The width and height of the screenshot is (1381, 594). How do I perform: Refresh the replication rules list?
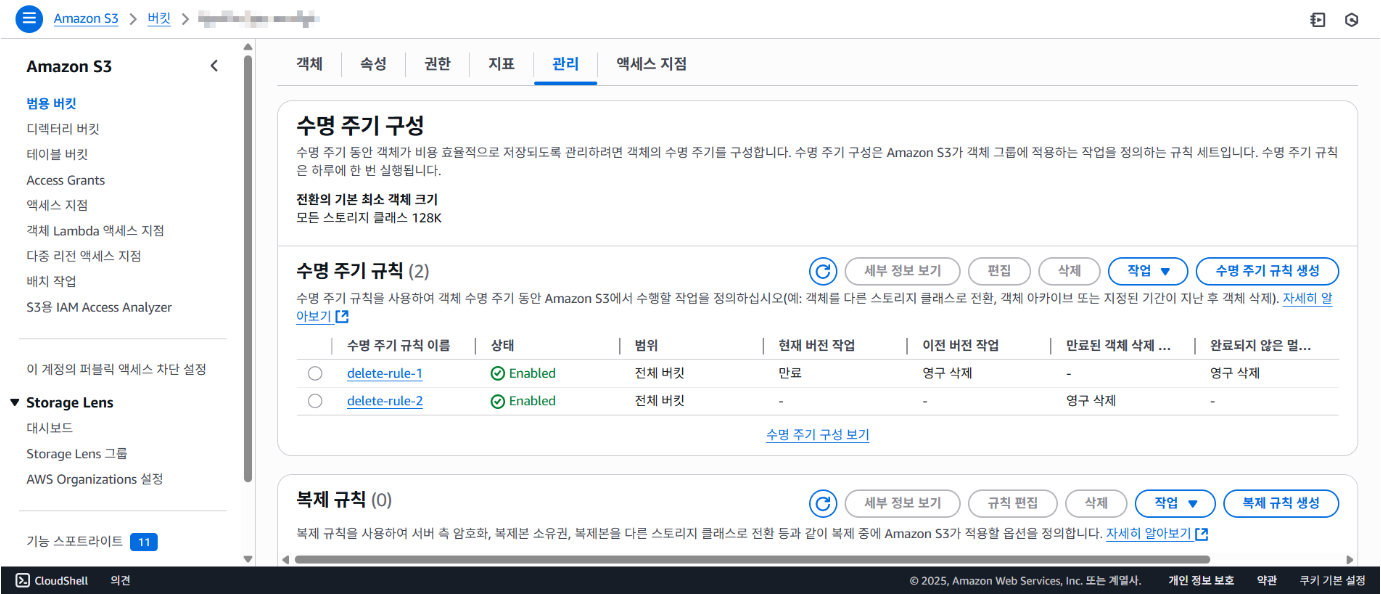822,503
